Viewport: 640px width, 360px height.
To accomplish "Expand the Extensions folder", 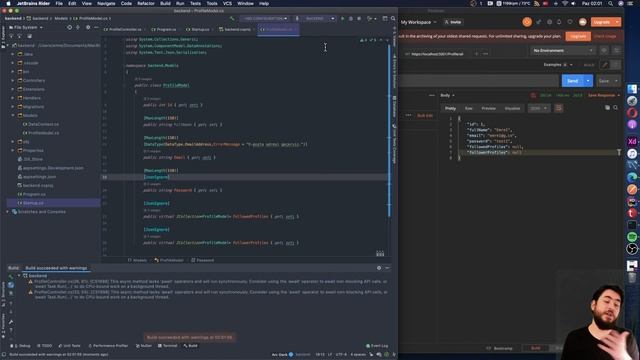I will (x=13, y=89).
